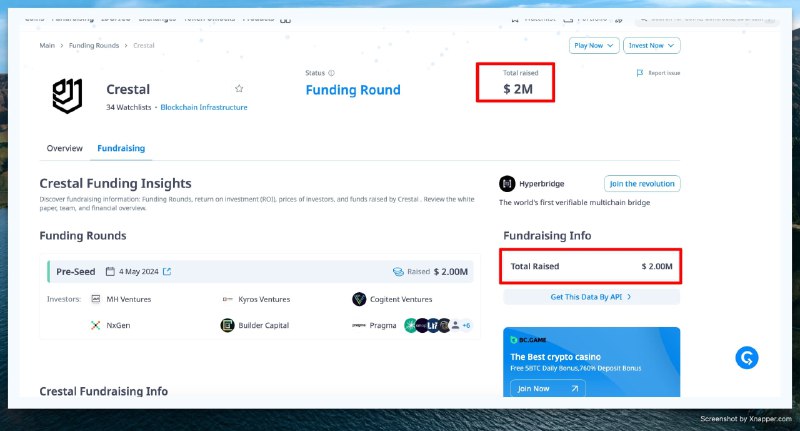The image size is (800, 431).
Task: Open Get This Data By API link
Action: [591, 297]
